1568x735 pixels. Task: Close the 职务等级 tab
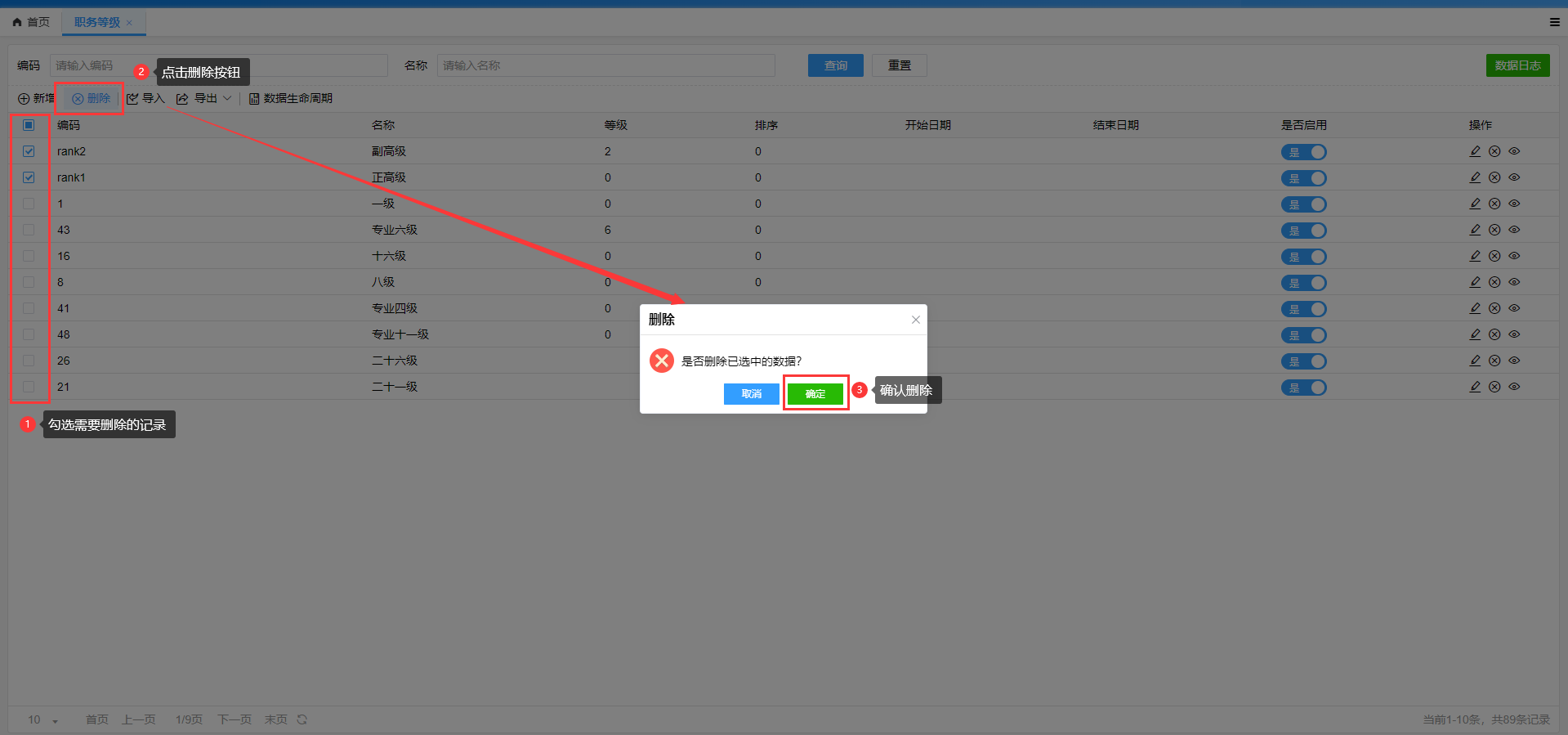(129, 23)
